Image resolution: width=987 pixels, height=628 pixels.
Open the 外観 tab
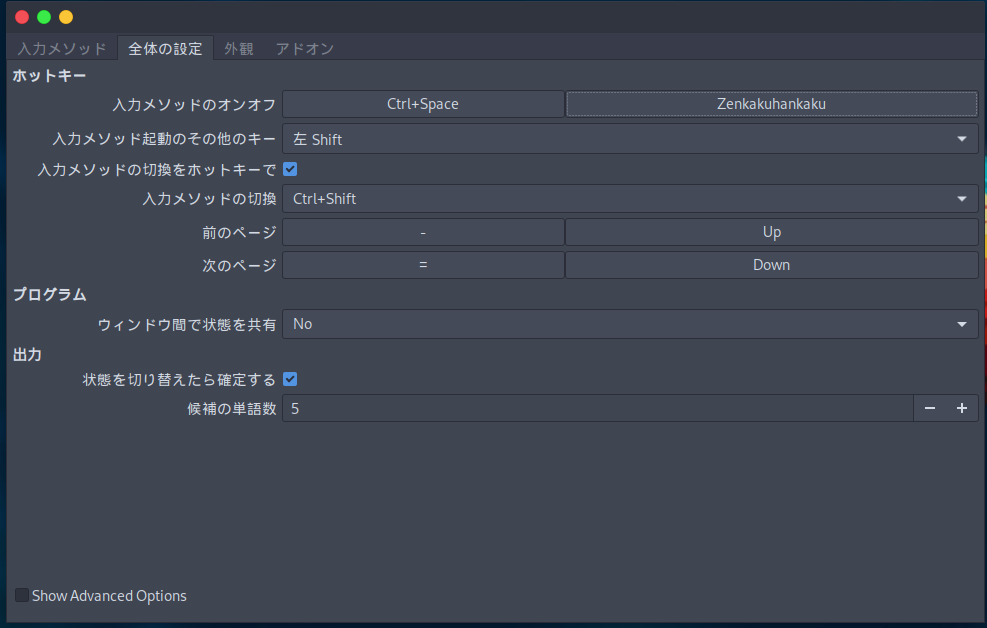[x=239, y=48]
